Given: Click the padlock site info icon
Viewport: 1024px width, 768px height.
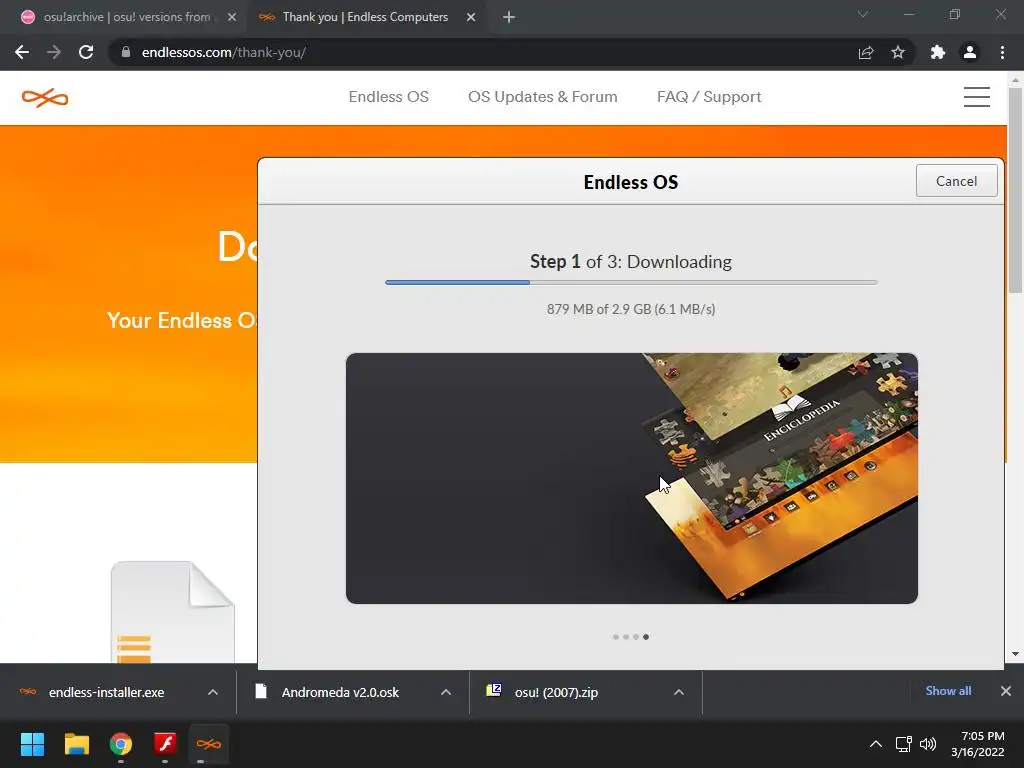Looking at the screenshot, I should (125, 52).
